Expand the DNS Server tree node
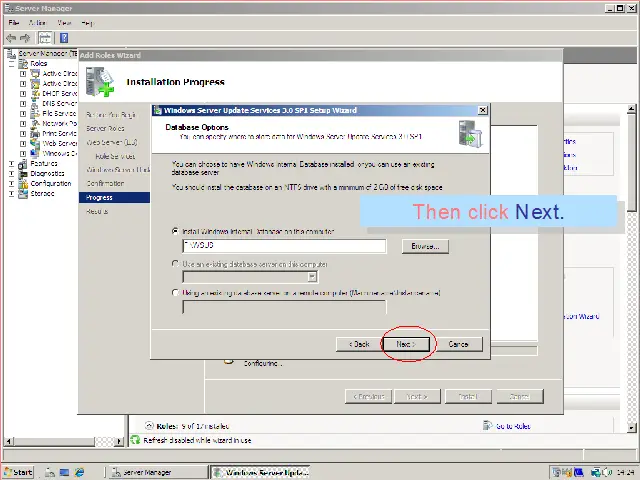The image size is (640, 480). [23, 104]
